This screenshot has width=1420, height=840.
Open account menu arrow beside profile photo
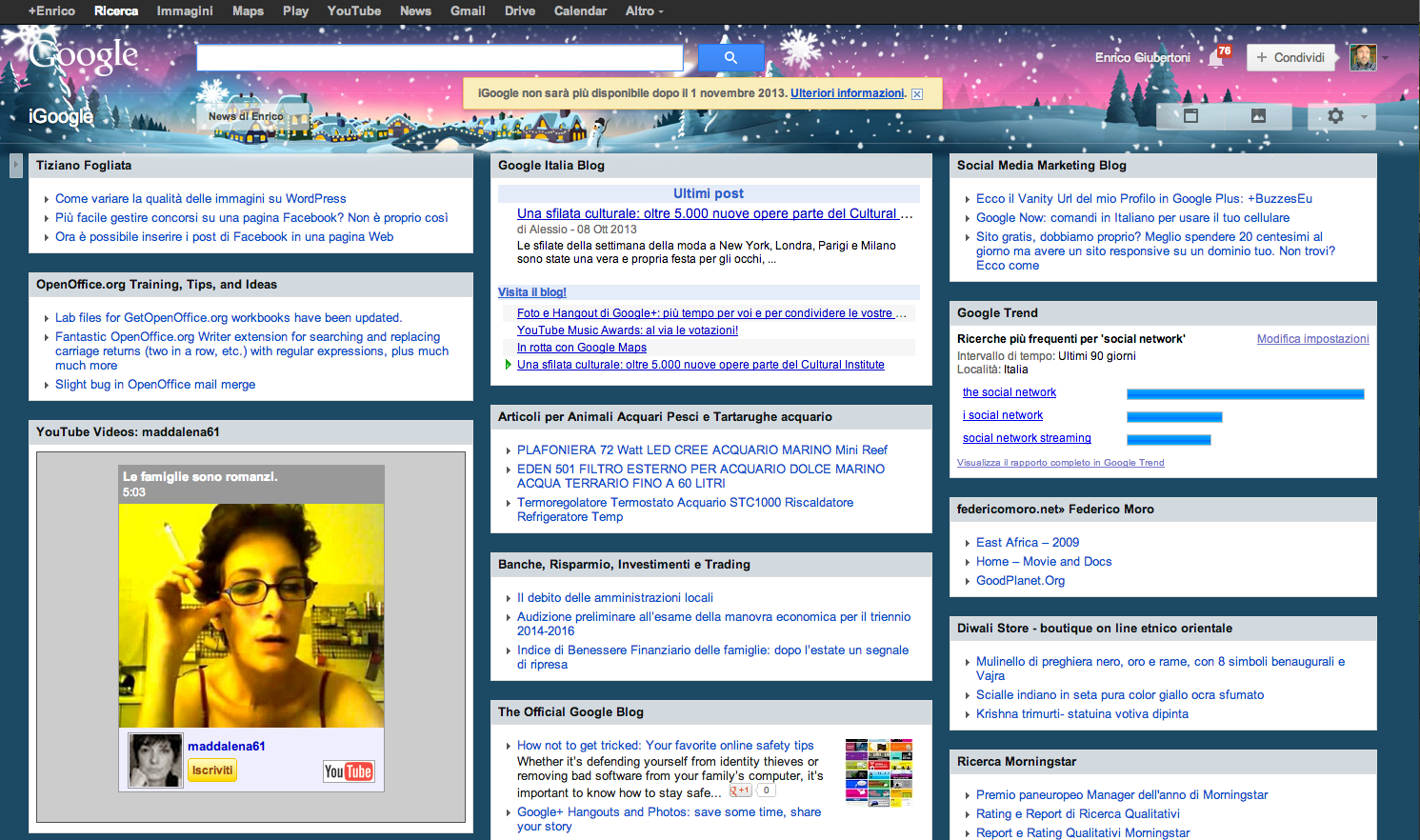pyautogui.click(x=1385, y=58)
